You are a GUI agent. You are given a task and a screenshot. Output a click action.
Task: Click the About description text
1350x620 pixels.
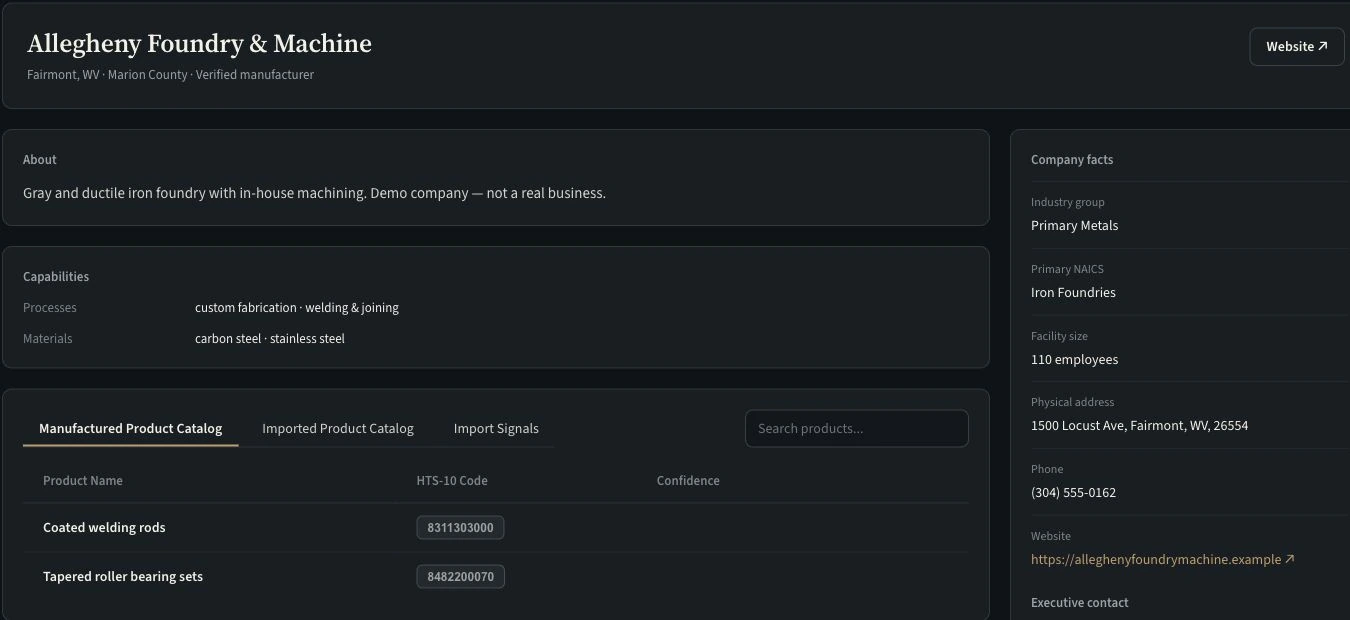314,193
